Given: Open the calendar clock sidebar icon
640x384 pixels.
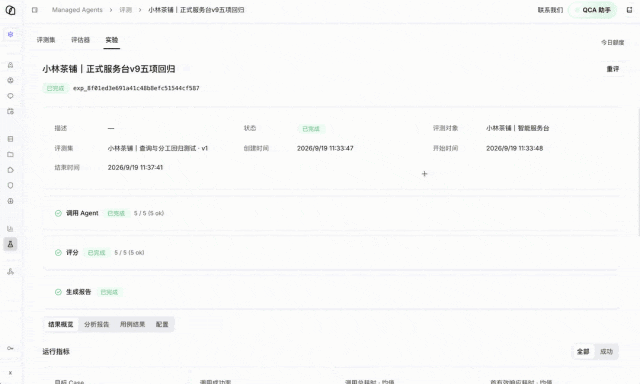Looking at the screenshot, I should [x=11, y=111].
